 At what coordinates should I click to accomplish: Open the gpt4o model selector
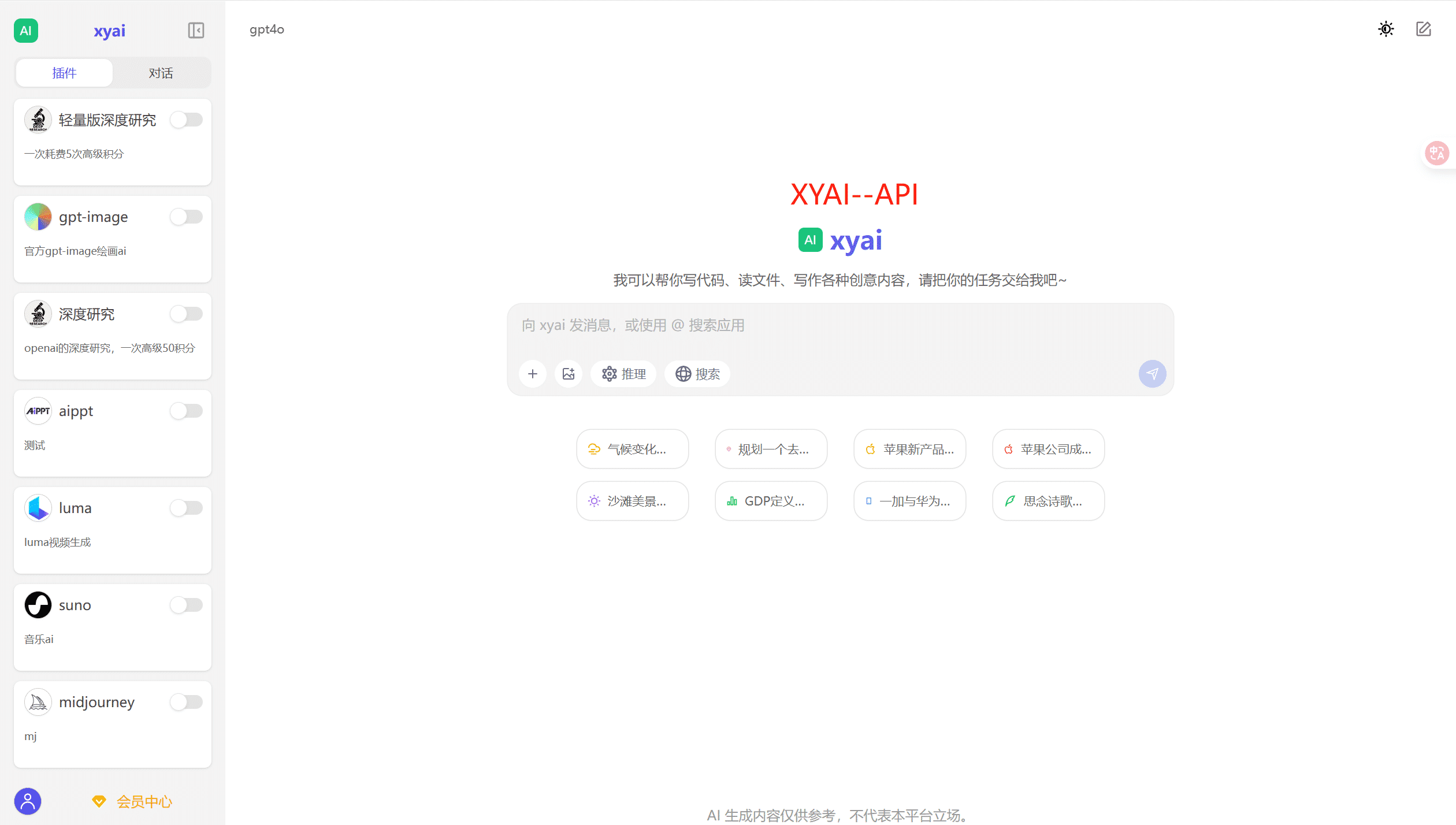click(267, 29)
